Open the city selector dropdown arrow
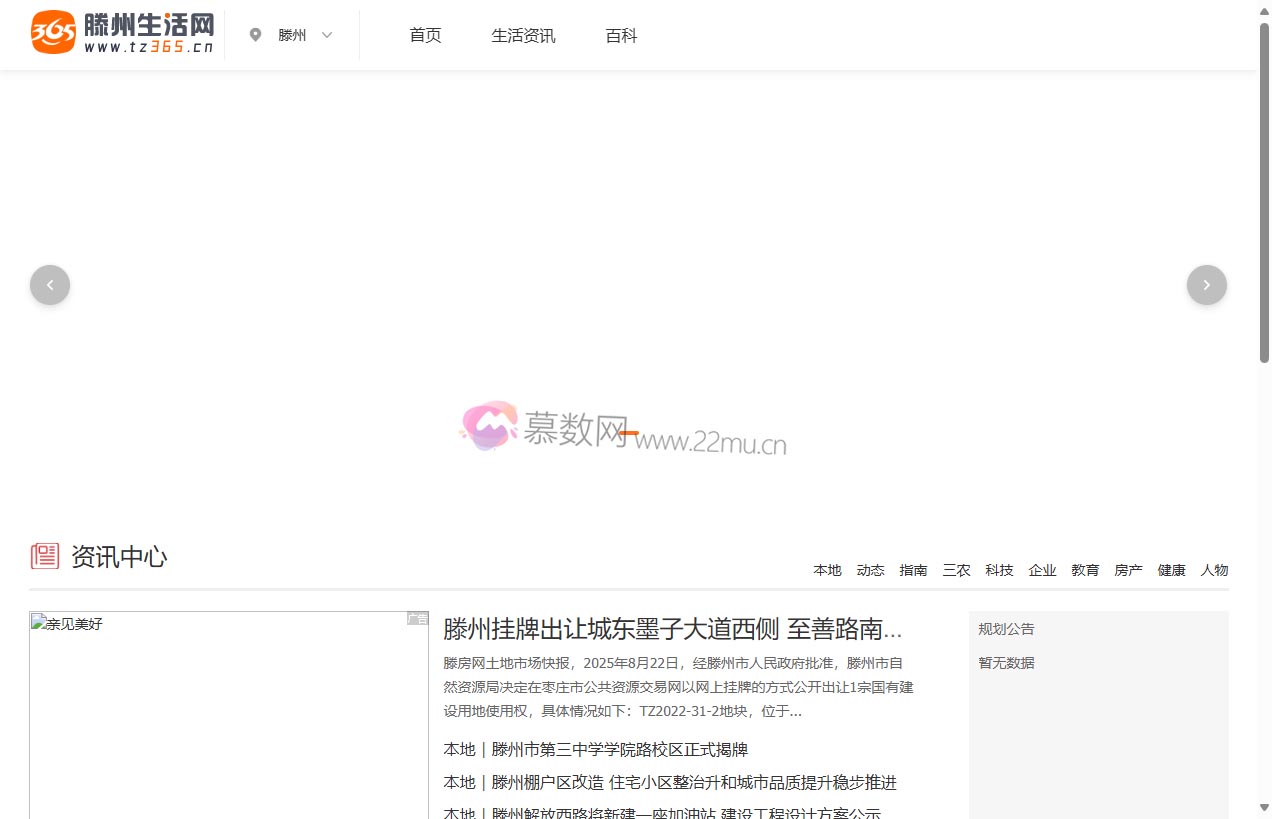Viewport: 1272px width, 819px height. pos(327,34)
